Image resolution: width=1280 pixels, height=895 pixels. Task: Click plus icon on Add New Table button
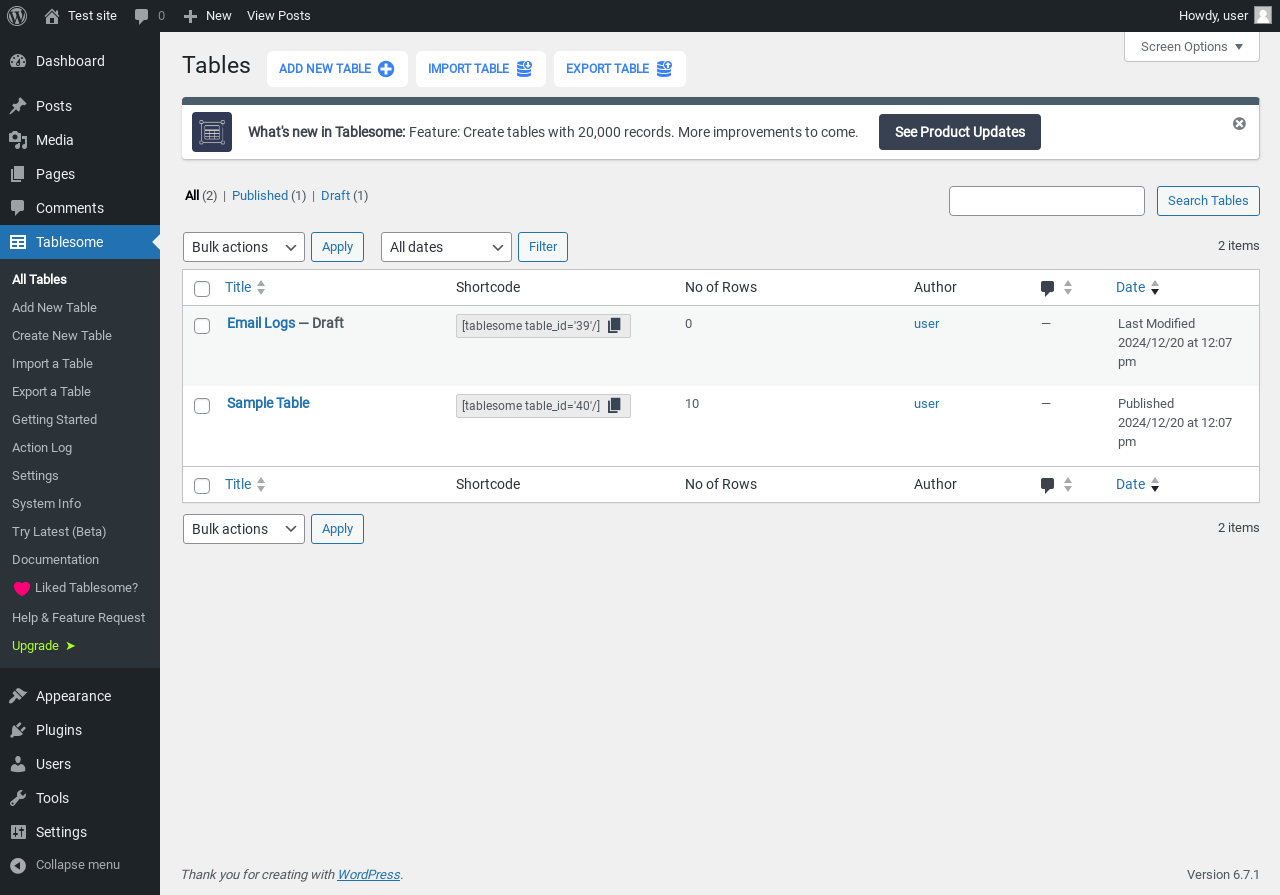click(x=386, y=69)
